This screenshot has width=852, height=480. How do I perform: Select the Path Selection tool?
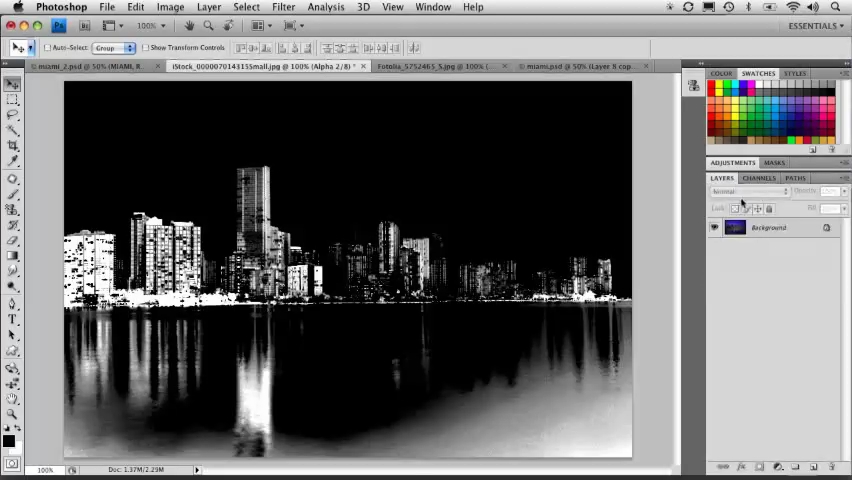[12, 335]
